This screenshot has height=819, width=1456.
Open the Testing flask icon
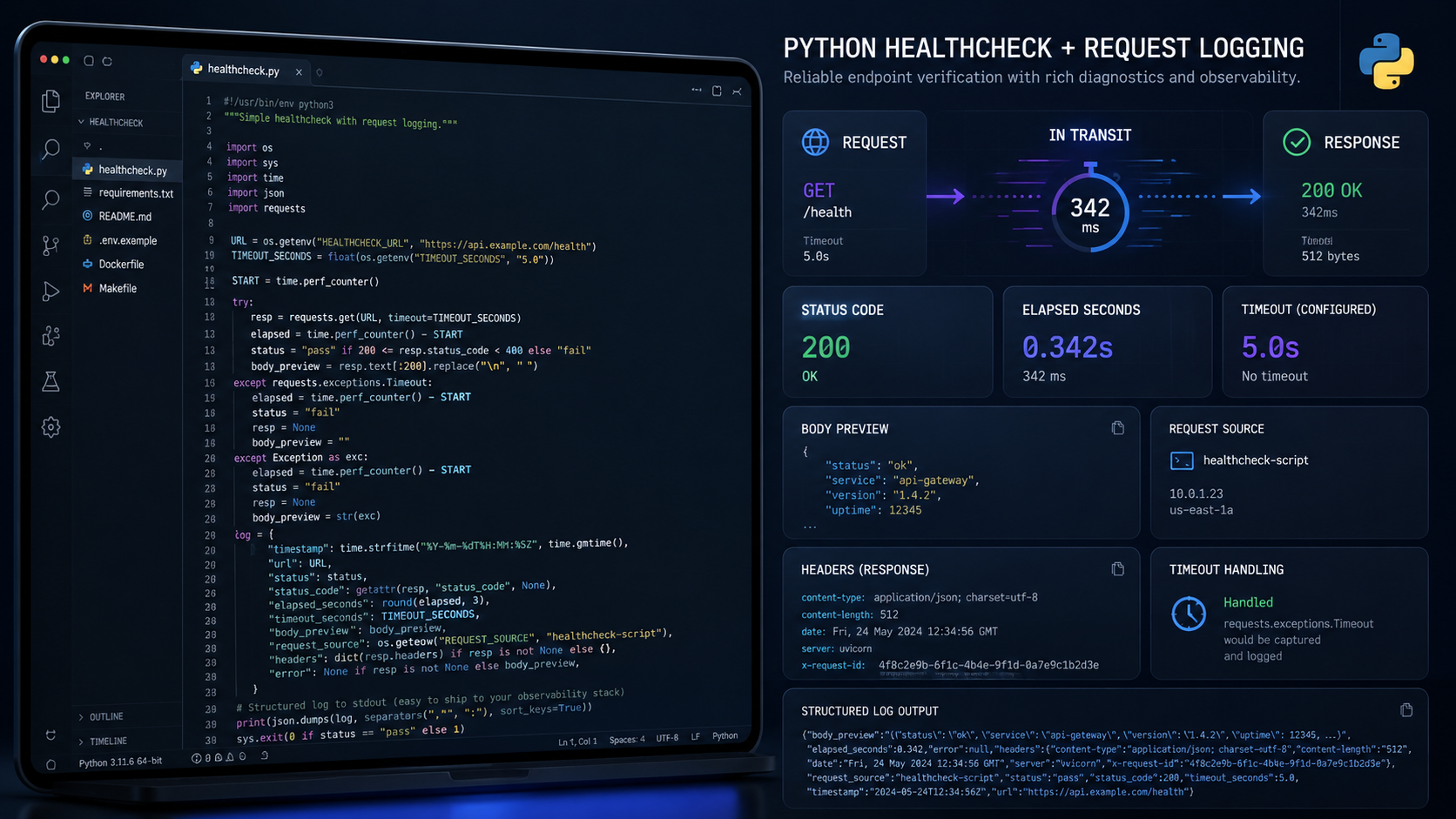51,381
